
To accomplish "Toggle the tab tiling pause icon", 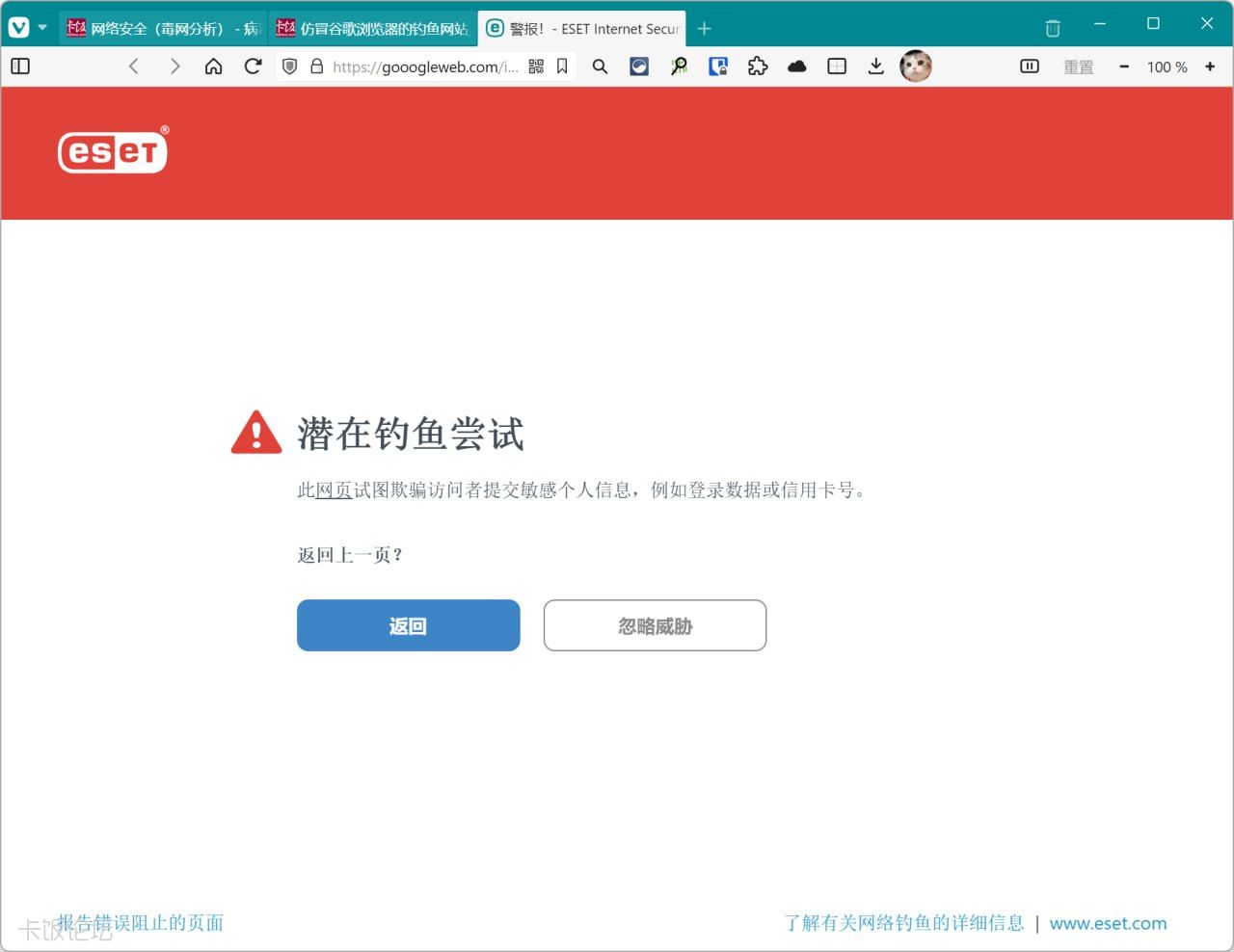I will (x=1030, y=66).
